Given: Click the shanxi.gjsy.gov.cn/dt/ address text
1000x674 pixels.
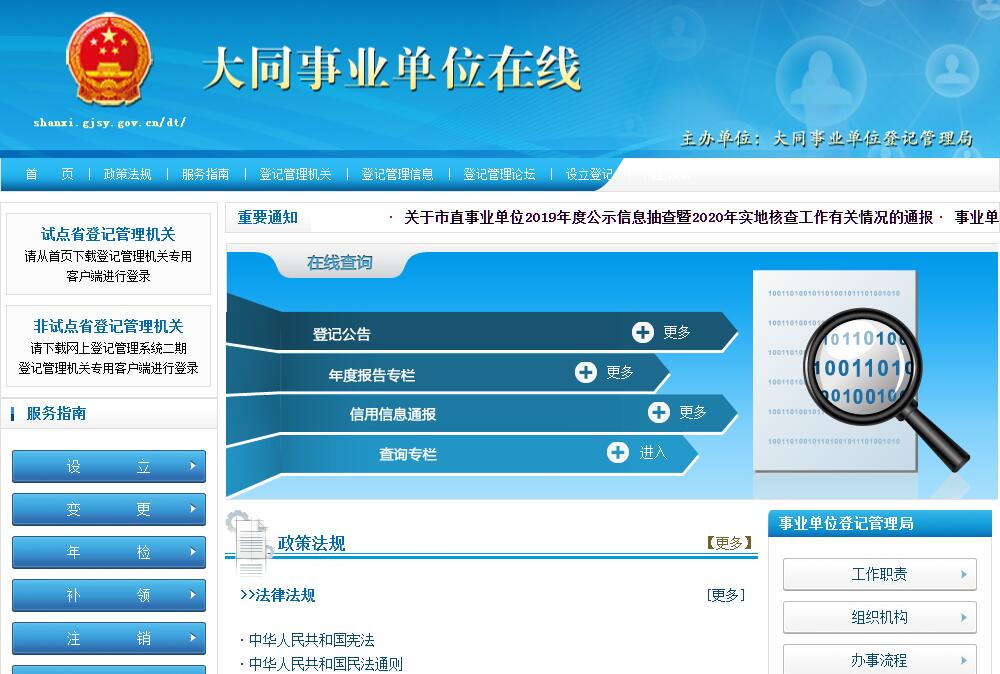Looking at the screenshot, I should coord(110,122).
